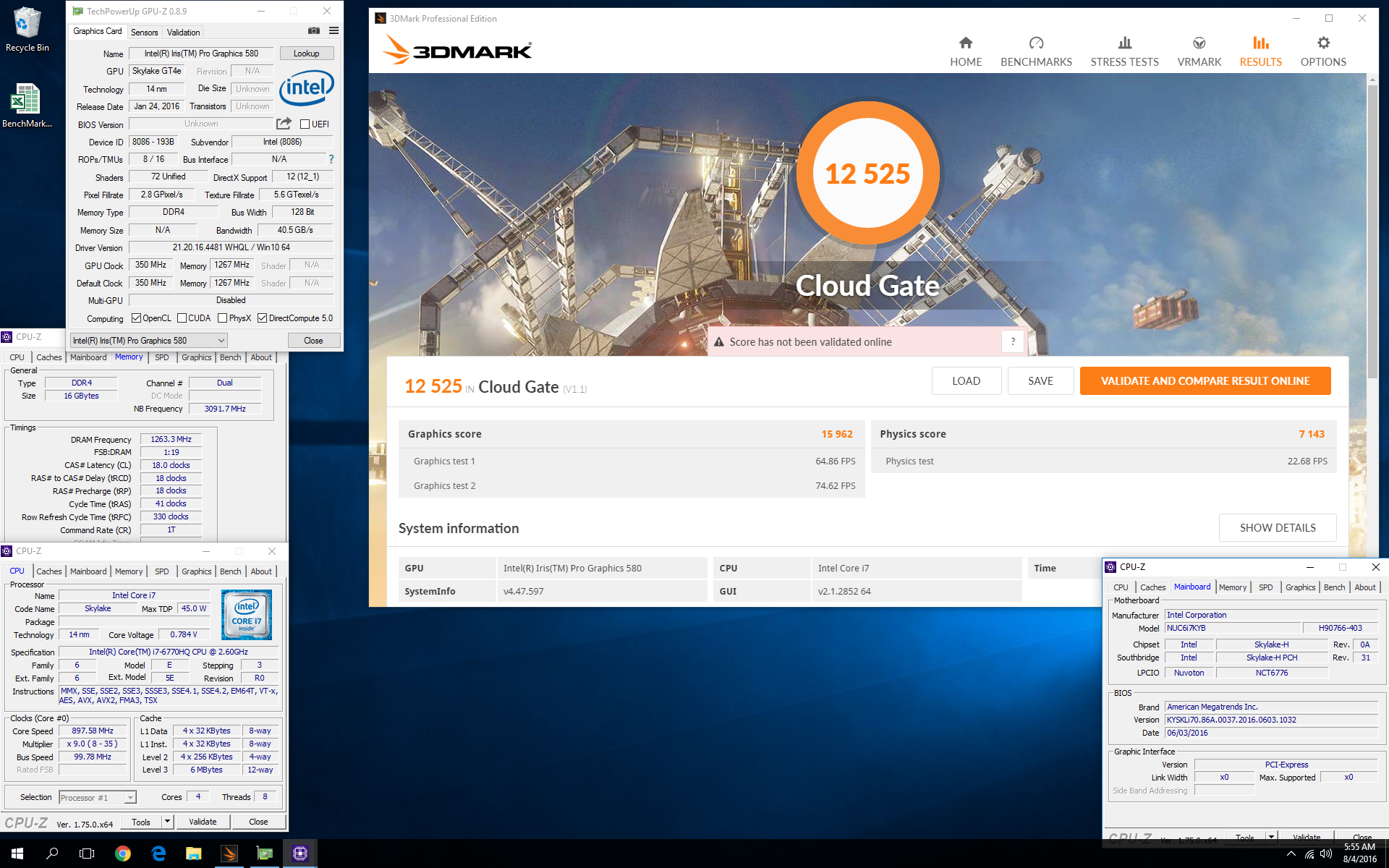The image size is (1389, 868).
Task: Click VALIDATE AND COMPARE RESULT ONLINE
Action: [1205, 381]
